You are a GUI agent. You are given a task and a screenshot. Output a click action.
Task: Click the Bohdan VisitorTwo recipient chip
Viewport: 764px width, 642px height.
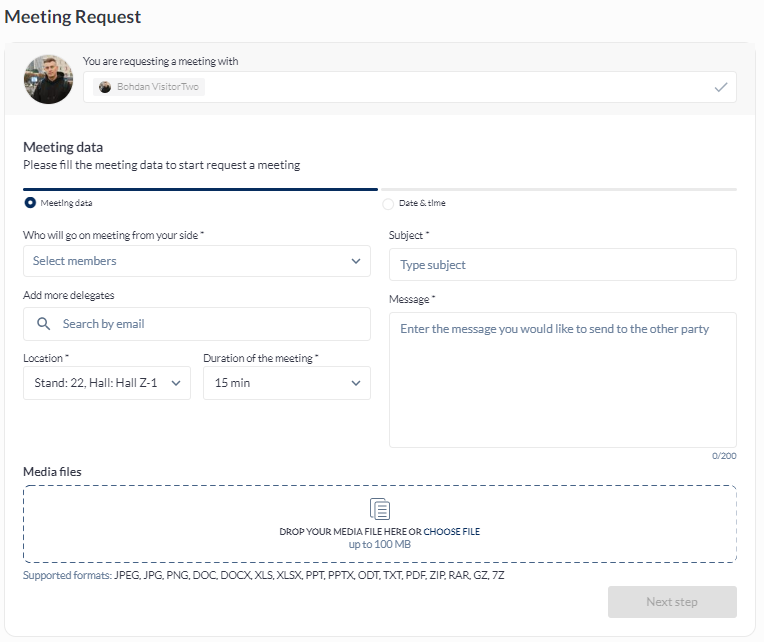(x=150, y=87)
